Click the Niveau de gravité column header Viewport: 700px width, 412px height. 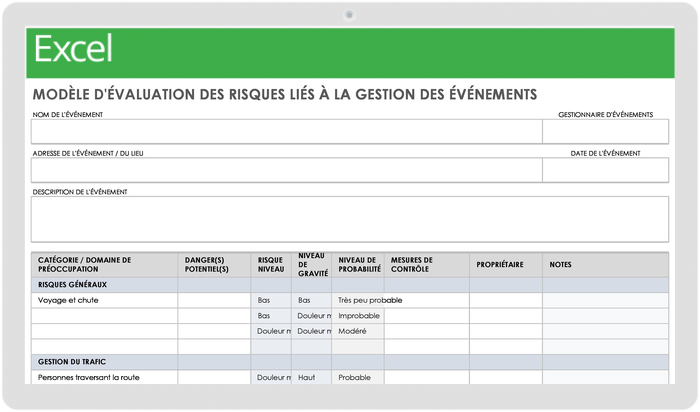tap(312, 265)
